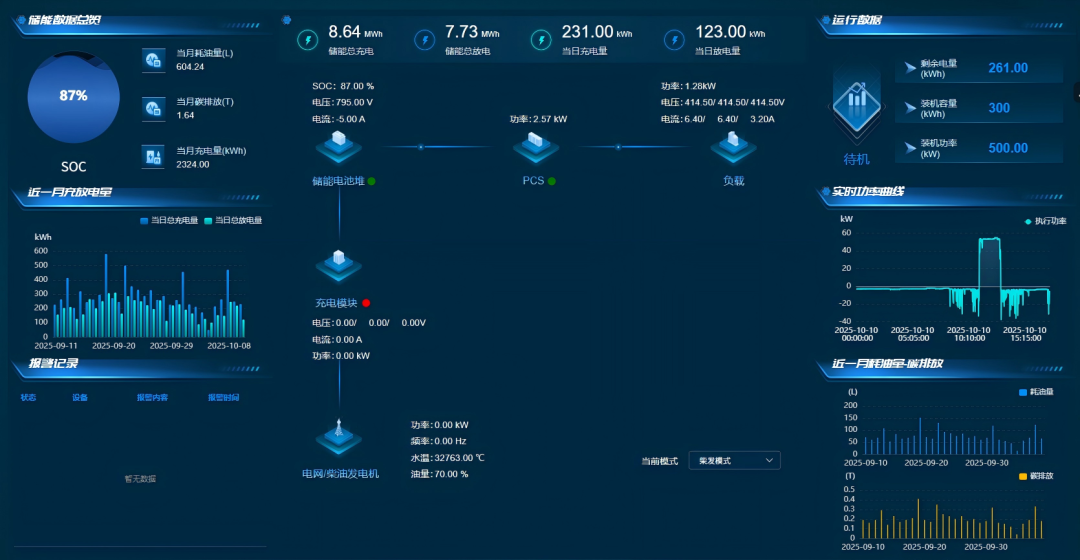Select the PCS converter icon
The image size is (1080, 560).
point(536,148)
